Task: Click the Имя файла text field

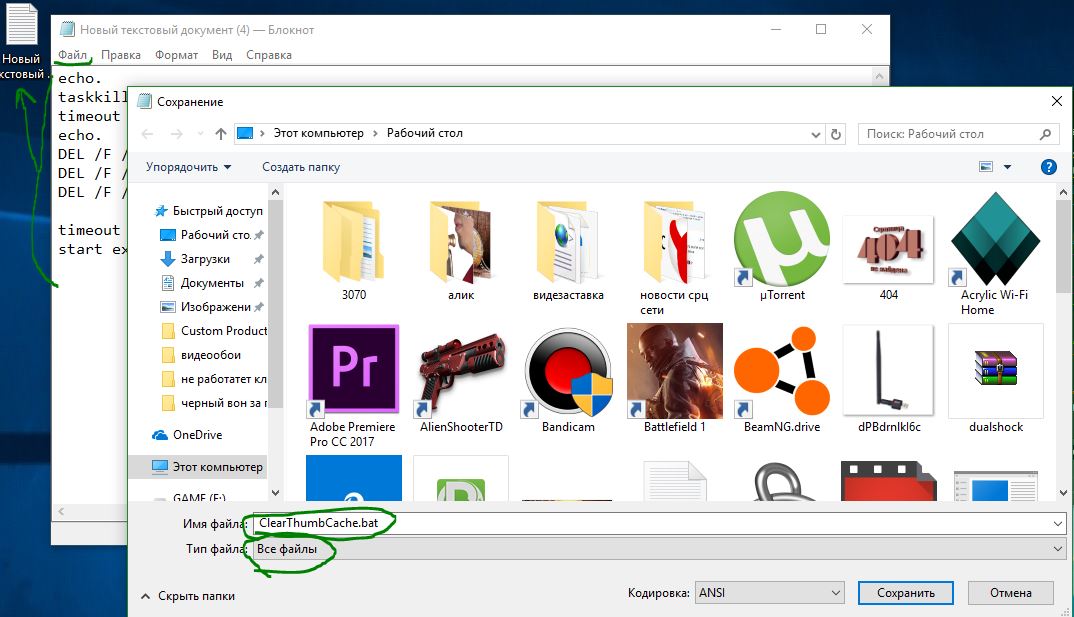Action: (651, 523)
